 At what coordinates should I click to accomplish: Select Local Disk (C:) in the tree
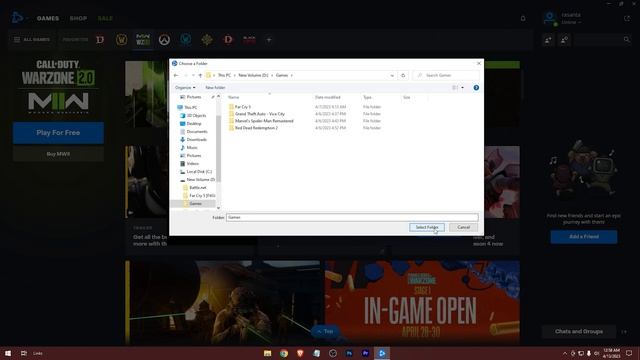pyautogui.click(x=199, y=172)
